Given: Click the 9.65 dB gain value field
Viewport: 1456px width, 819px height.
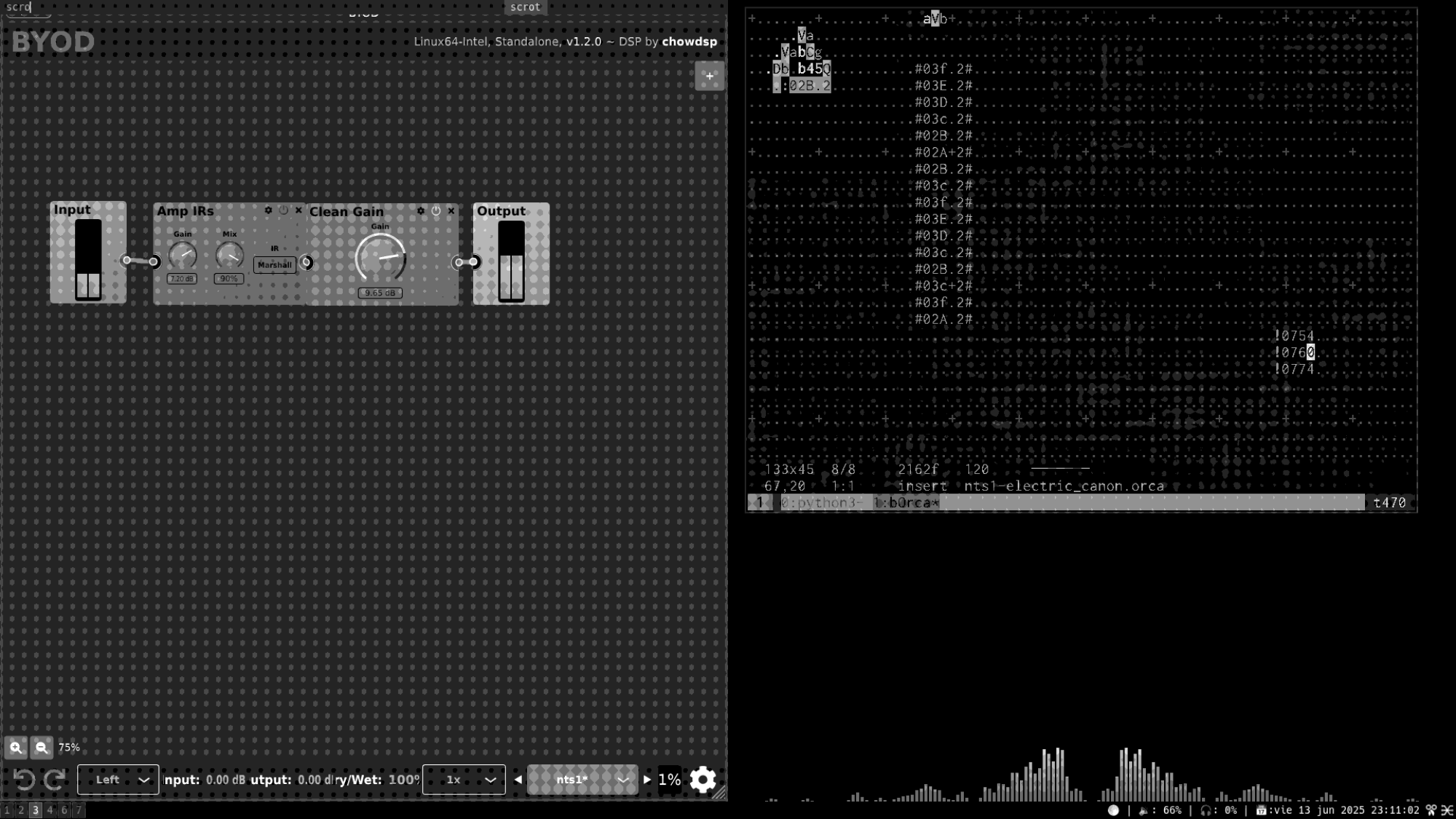Looking at the screenshot, I should tap(380, 293).
